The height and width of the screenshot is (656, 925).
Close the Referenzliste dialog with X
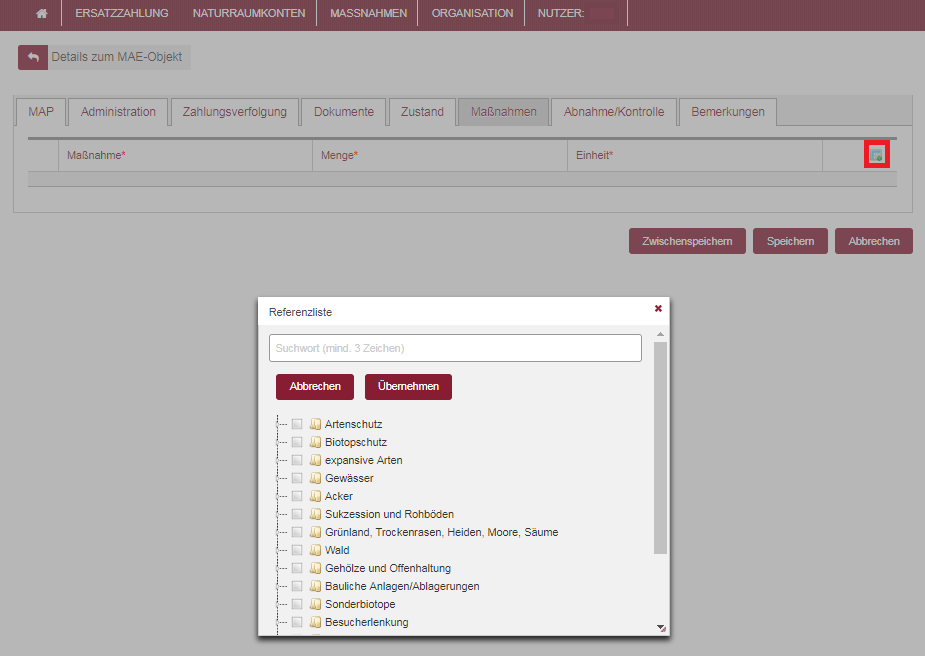658,309
